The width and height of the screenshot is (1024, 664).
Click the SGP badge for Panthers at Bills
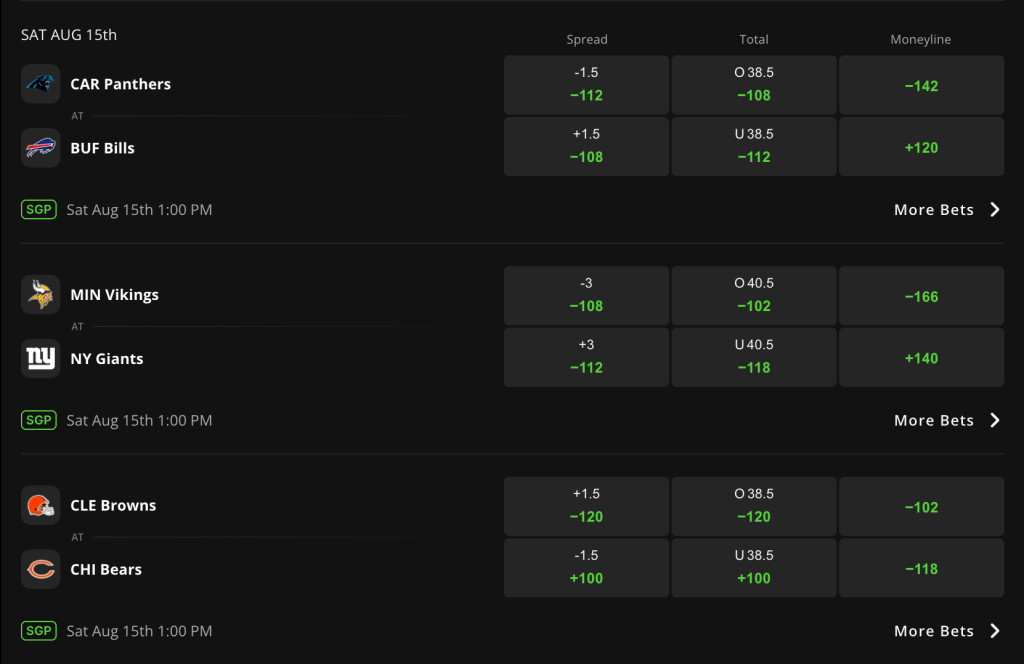point(39,210)
